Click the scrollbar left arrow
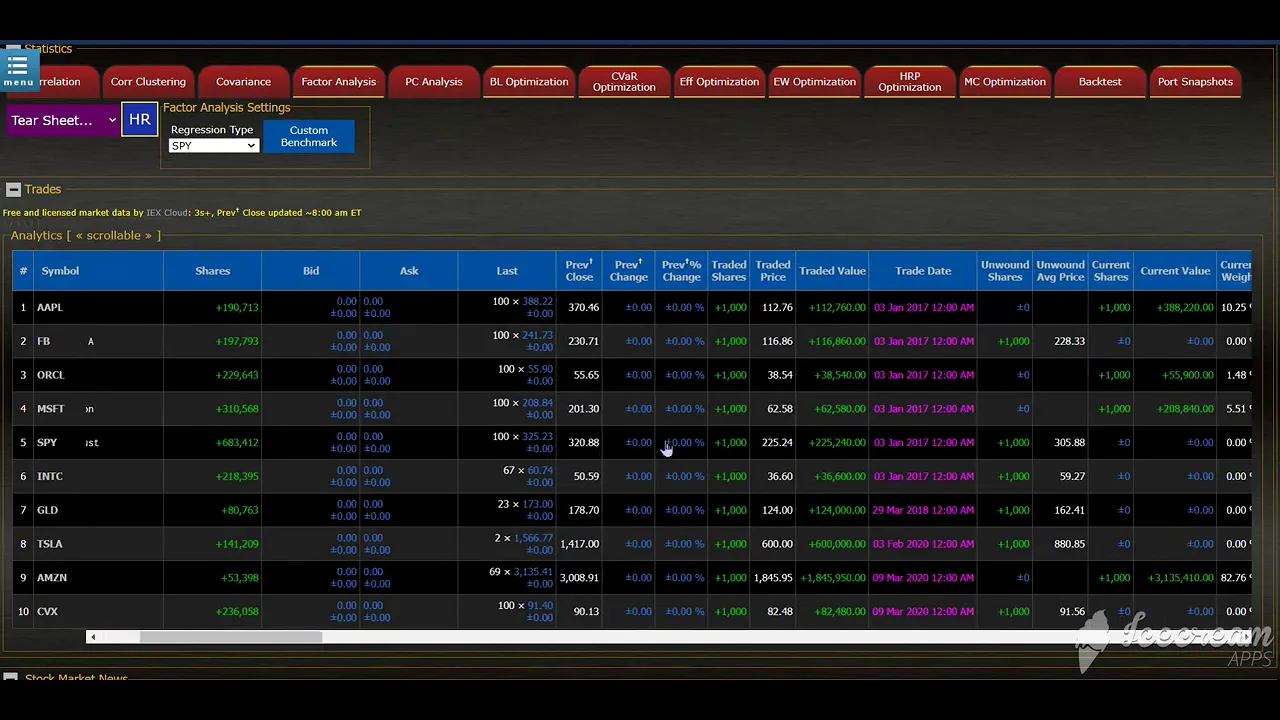Image resolution: width=1280 pixels, height=720 pixels. [93, 637]
